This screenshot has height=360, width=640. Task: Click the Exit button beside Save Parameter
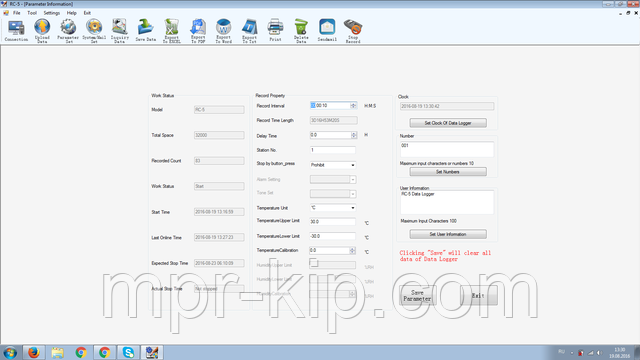pyautogui.click(x=478, y=296)
